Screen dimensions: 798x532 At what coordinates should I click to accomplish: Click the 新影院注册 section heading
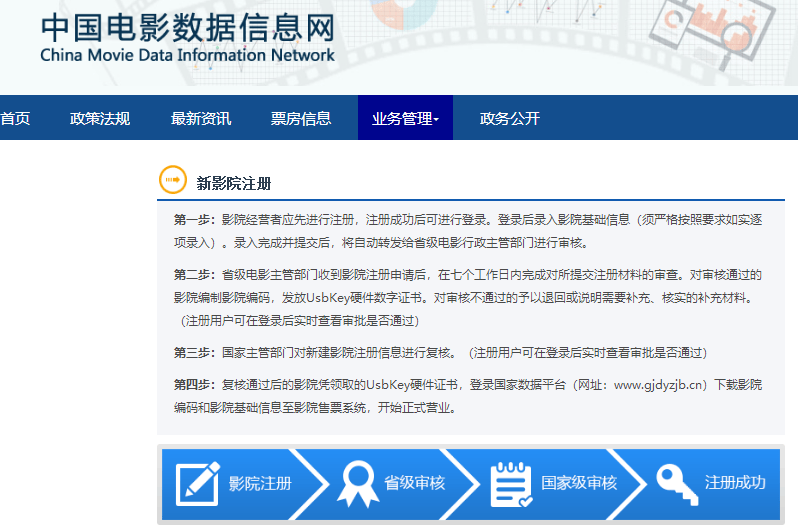click(234, 183)
